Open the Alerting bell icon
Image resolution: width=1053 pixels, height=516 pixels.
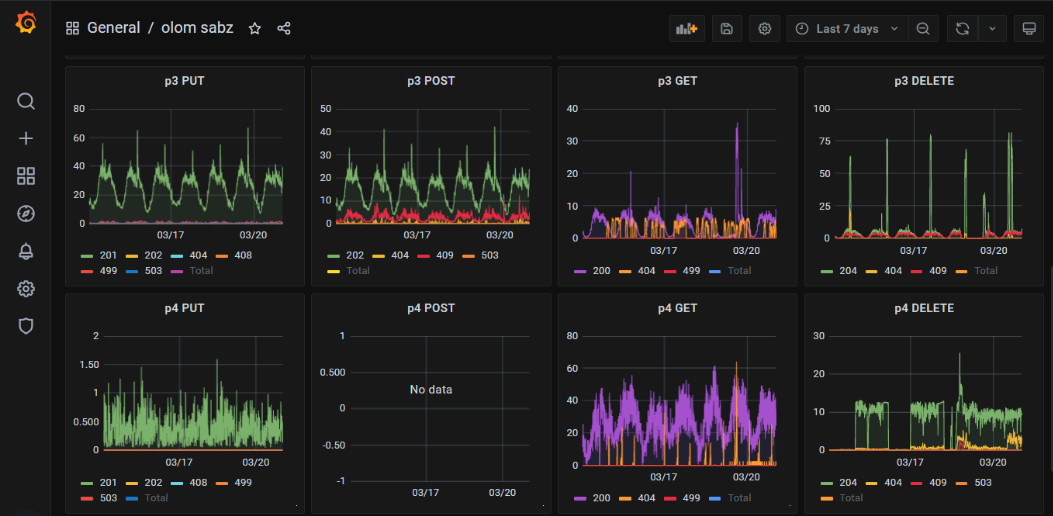pyautogui.click(x=26, y=251)
